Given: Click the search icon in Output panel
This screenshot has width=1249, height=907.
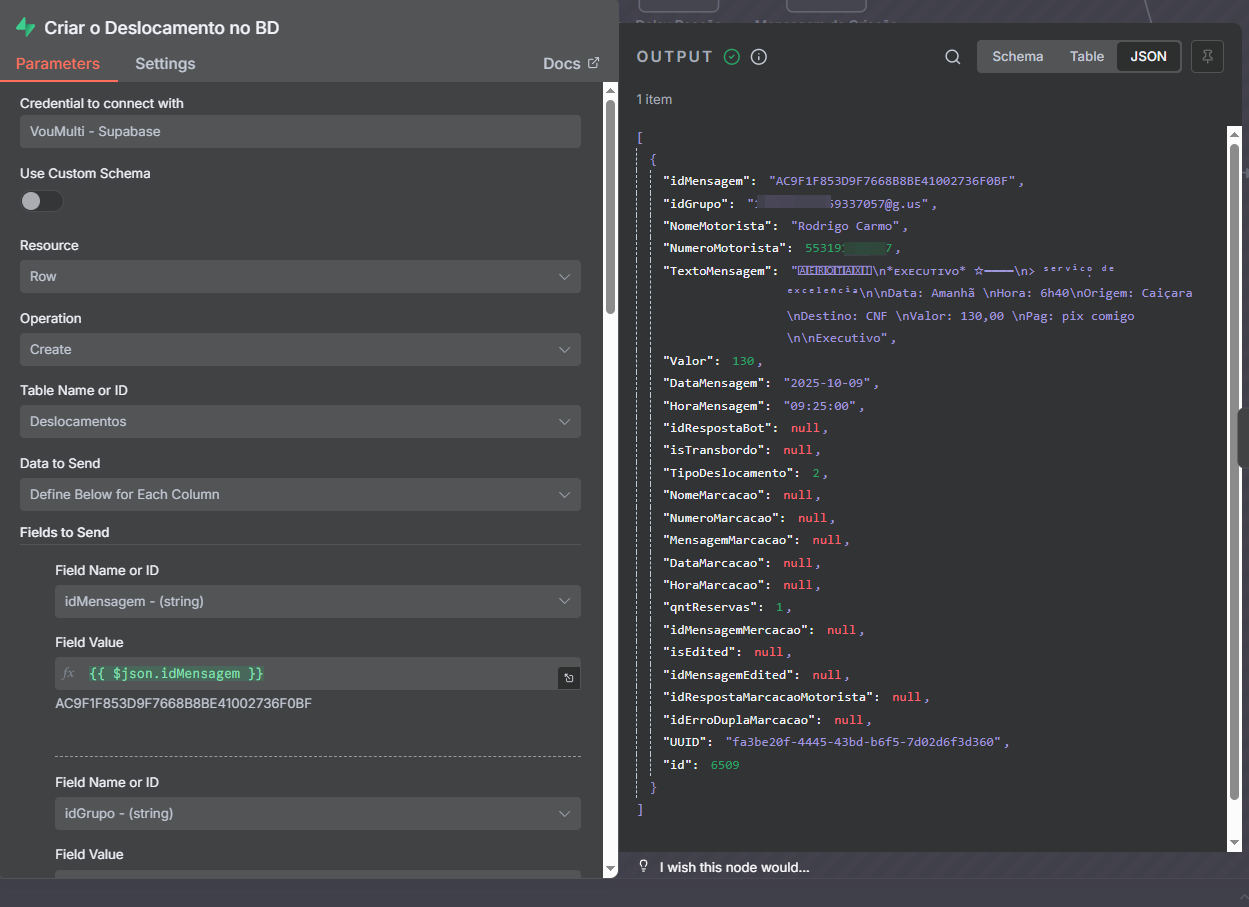Looking at the screenshot, I should pyautogui.click(x=953, y=57).
